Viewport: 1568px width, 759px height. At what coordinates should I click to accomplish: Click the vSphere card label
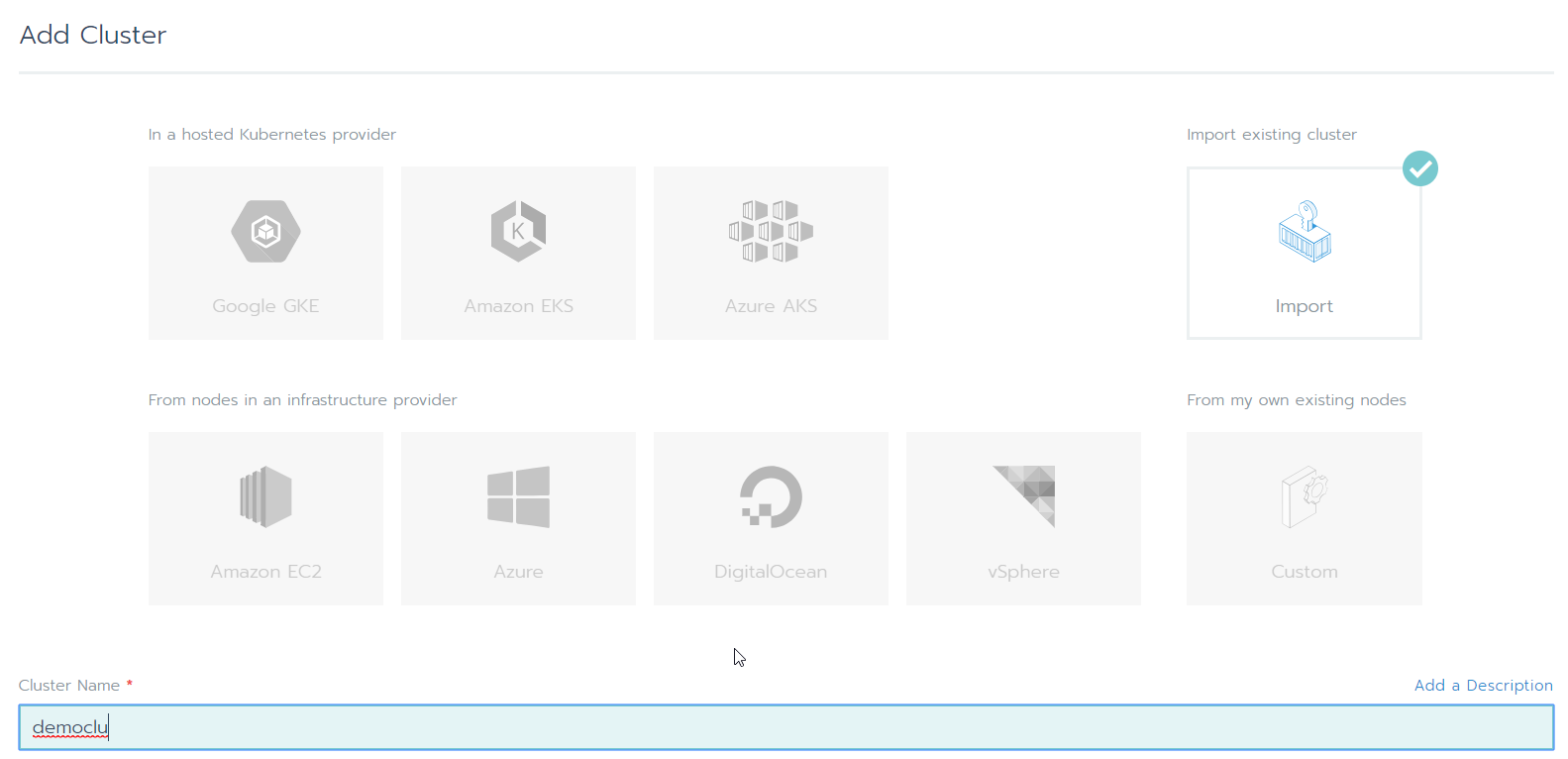coord(1024,572)
